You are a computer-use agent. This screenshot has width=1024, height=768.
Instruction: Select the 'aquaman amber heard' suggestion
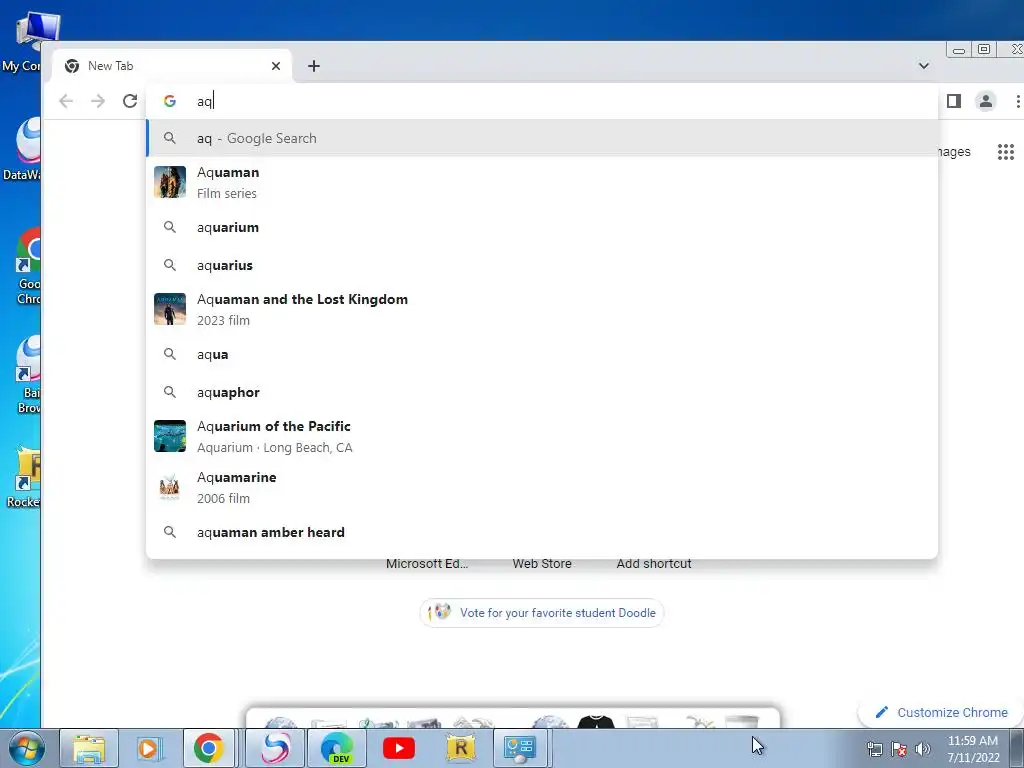click(x=542, y=532)
